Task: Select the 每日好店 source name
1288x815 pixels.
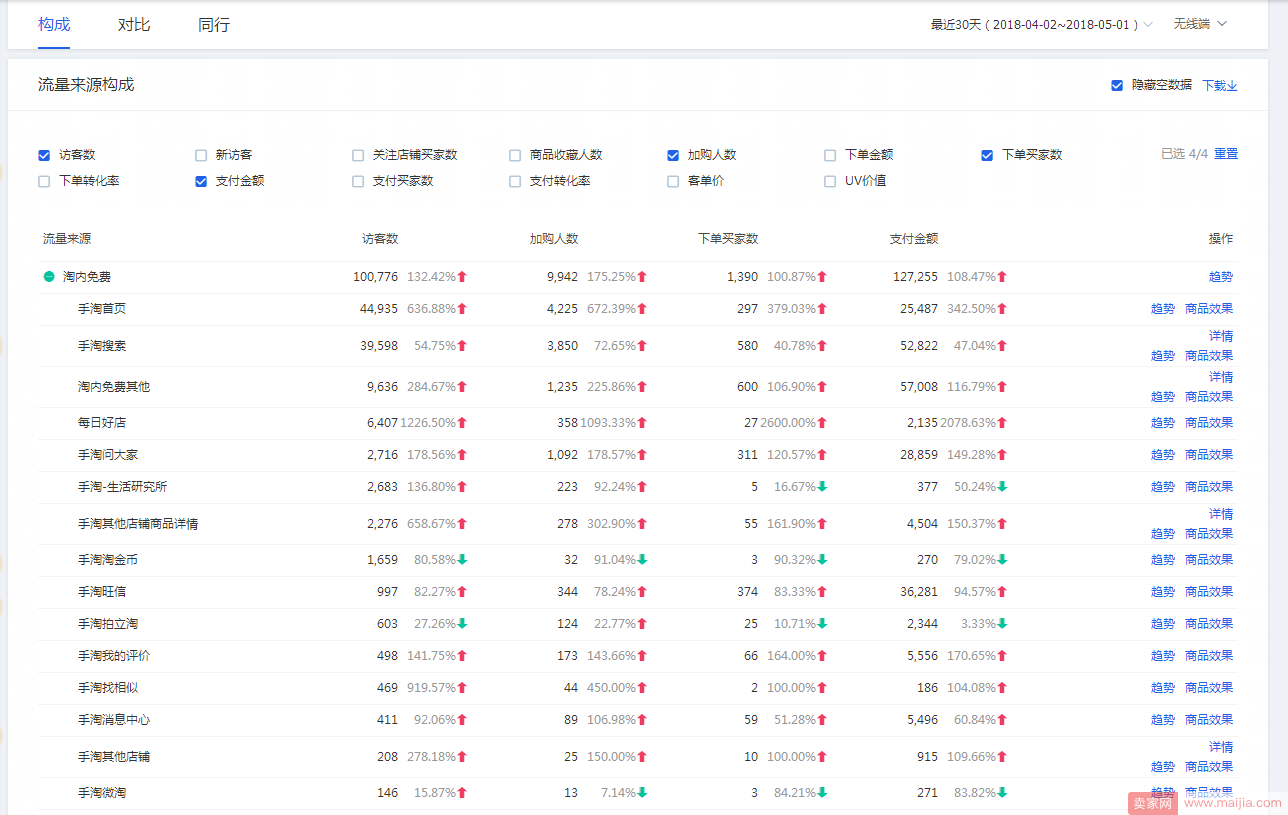Action: 102,423
